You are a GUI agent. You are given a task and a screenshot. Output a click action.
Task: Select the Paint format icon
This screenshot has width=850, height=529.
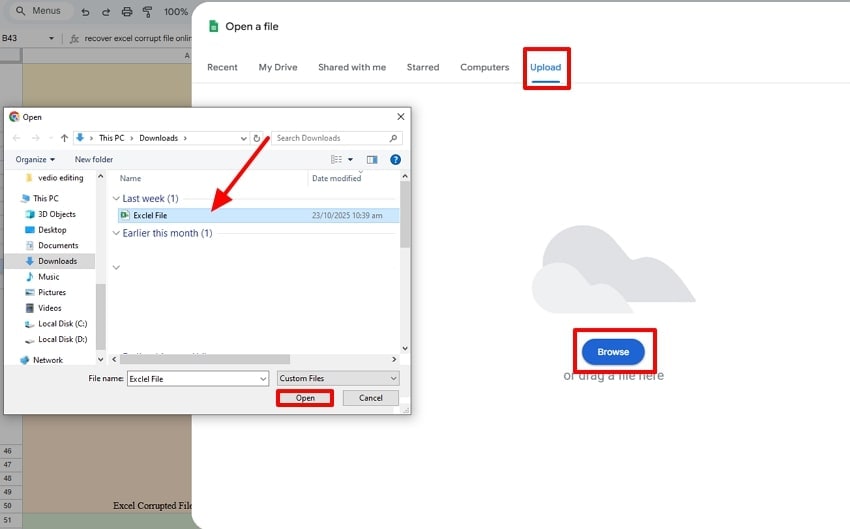click(147, 11)
